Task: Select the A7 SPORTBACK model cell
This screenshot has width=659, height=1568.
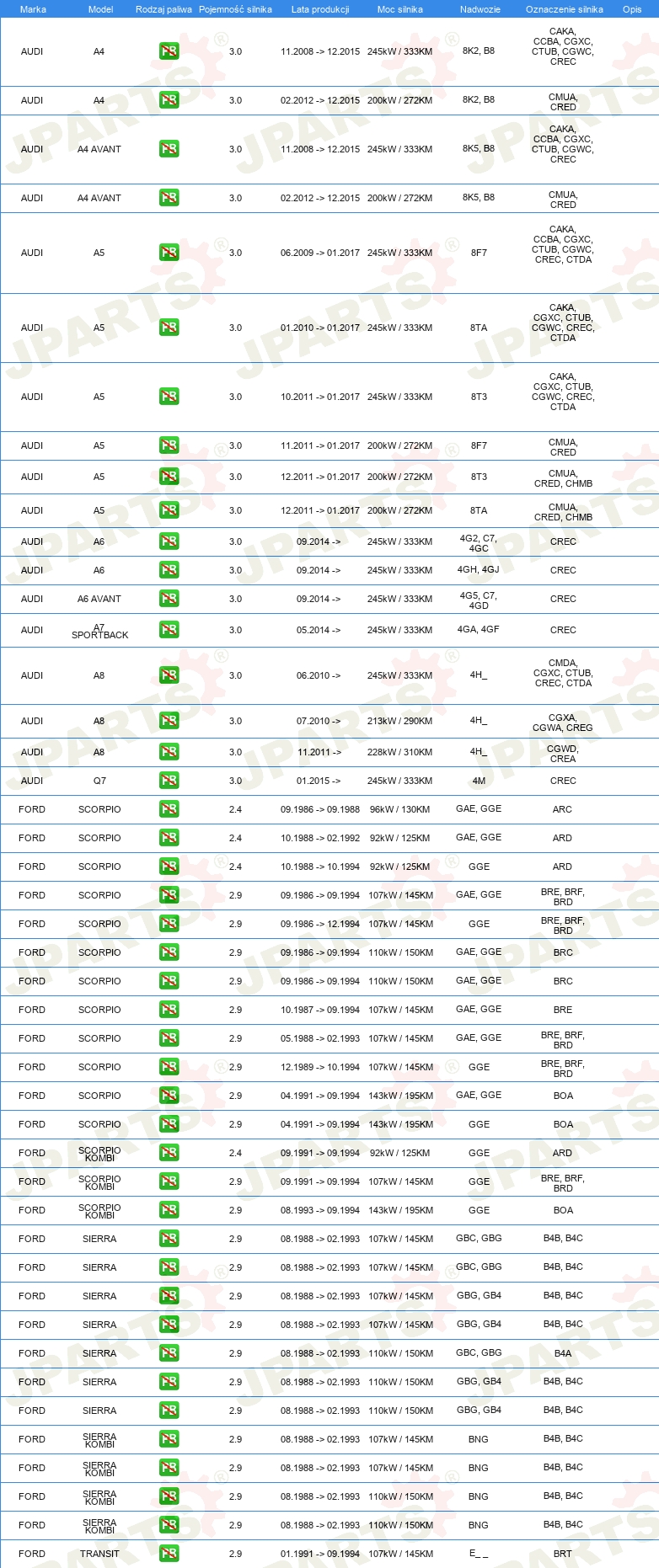Action: [x=99, y=631]
